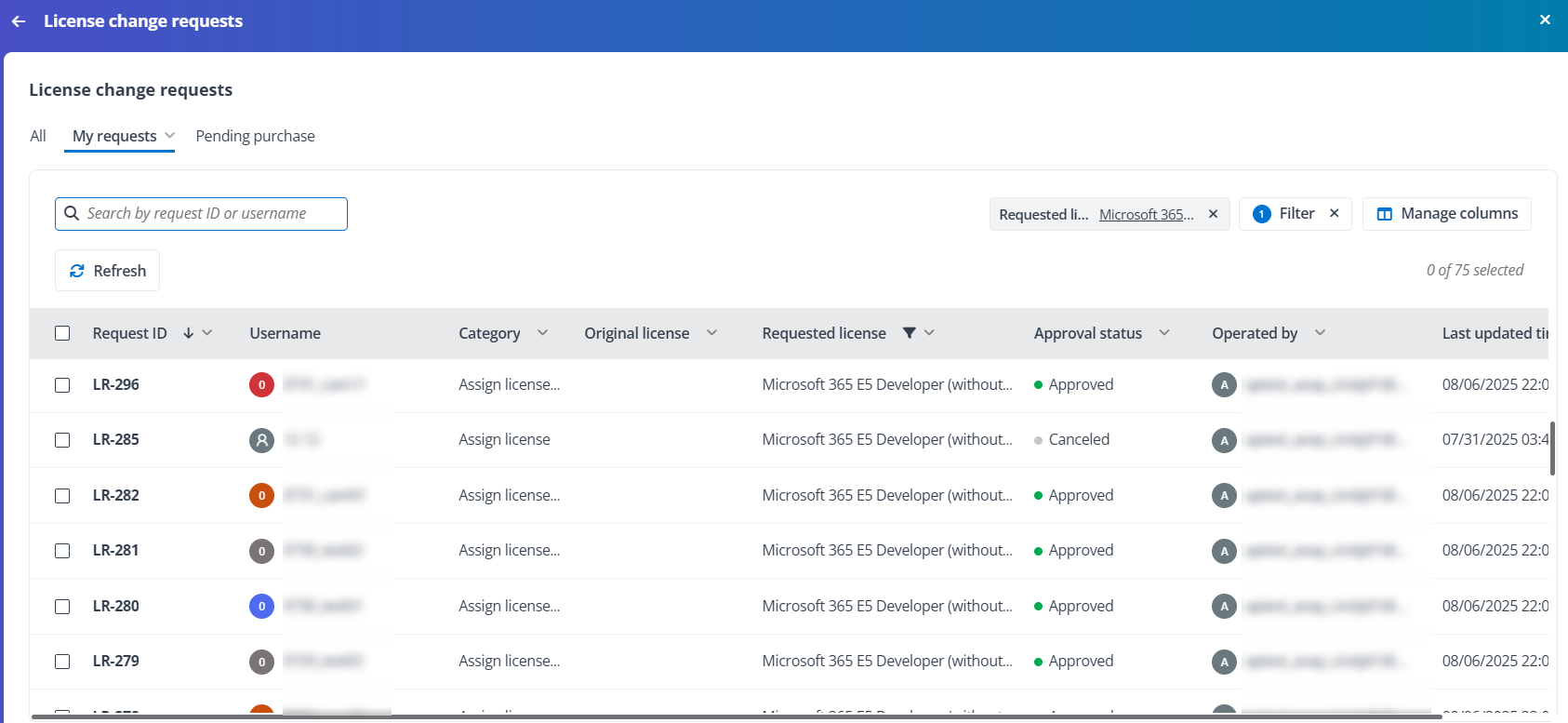
Task: Switch to the All tab
Action: (38, 136)
